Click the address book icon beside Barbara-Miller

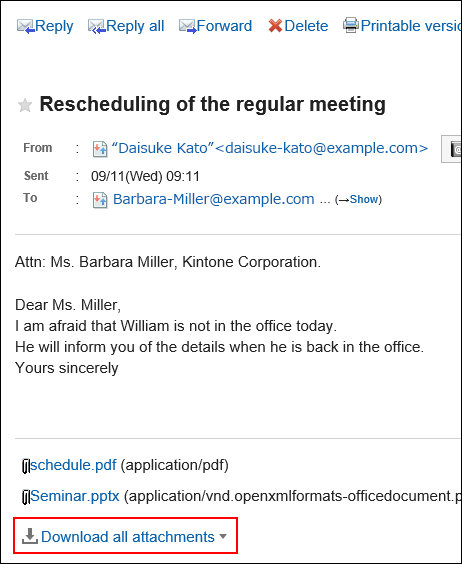100,200
